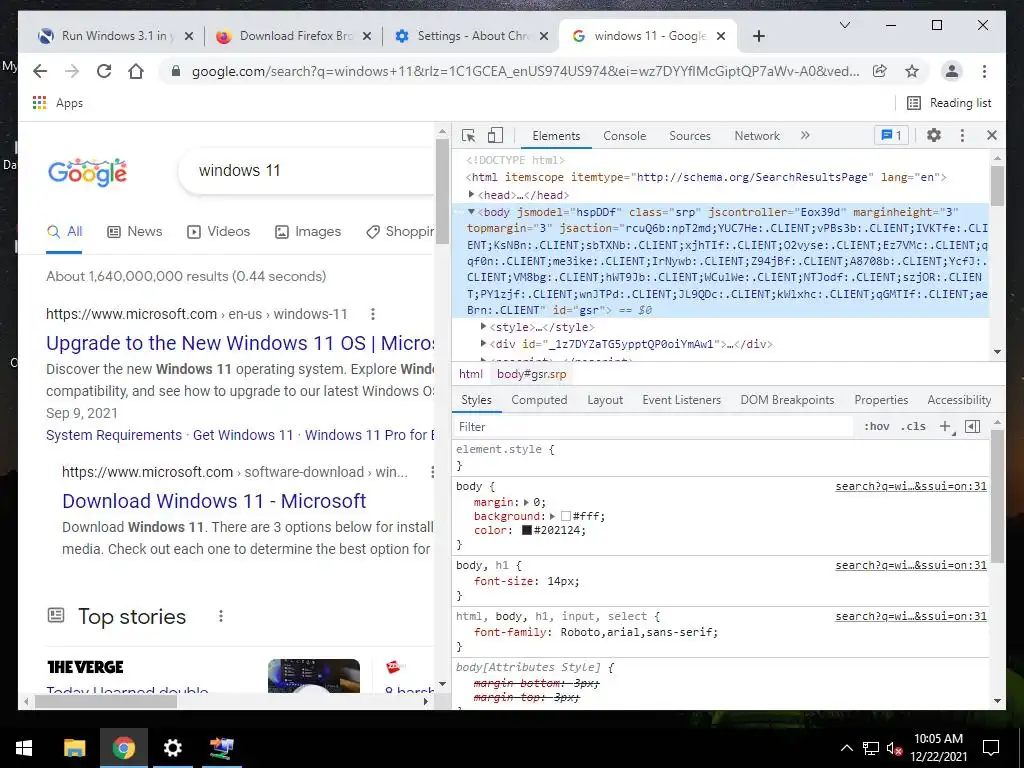Open the Windows Start menu

pyautogui.click(x=24, y=748)
